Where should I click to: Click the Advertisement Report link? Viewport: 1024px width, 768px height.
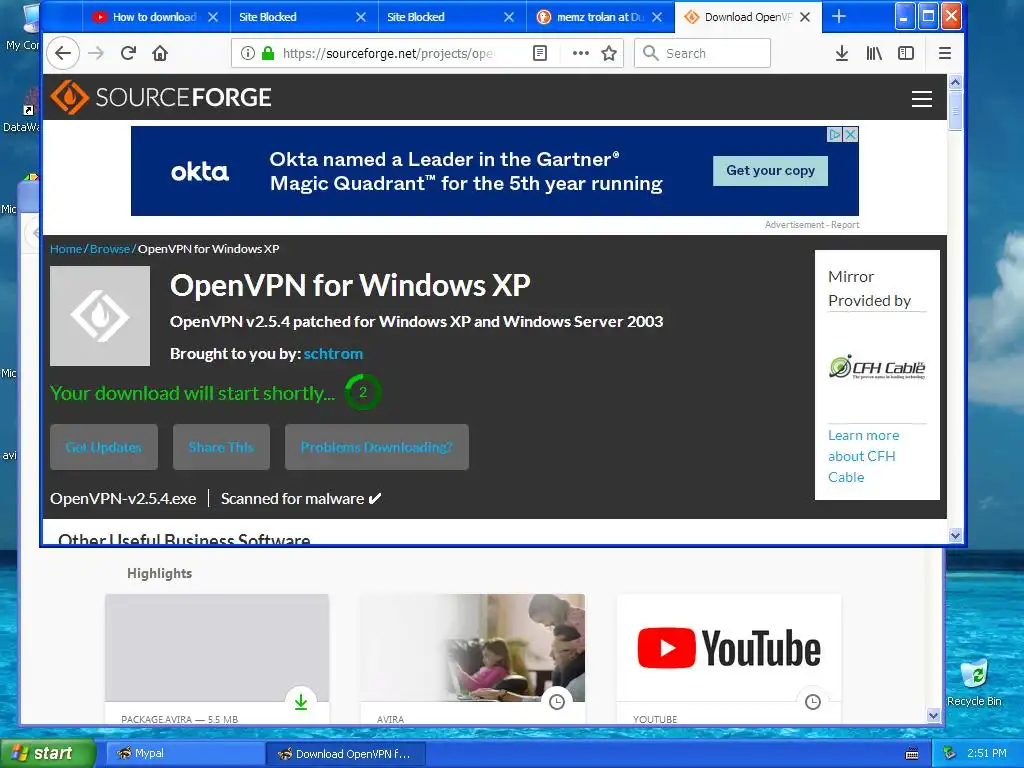812,225
